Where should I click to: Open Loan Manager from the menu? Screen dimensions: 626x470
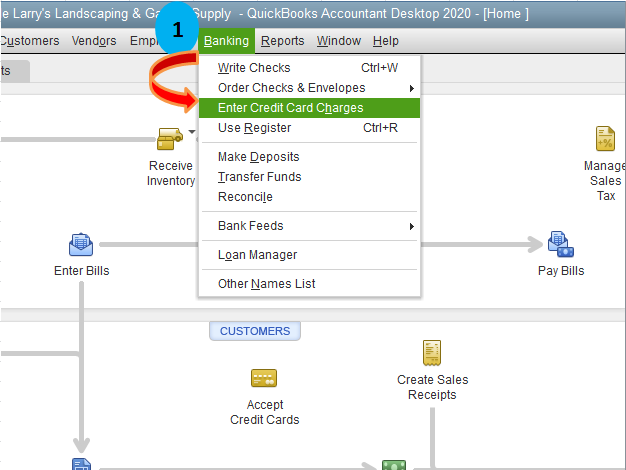309,255
